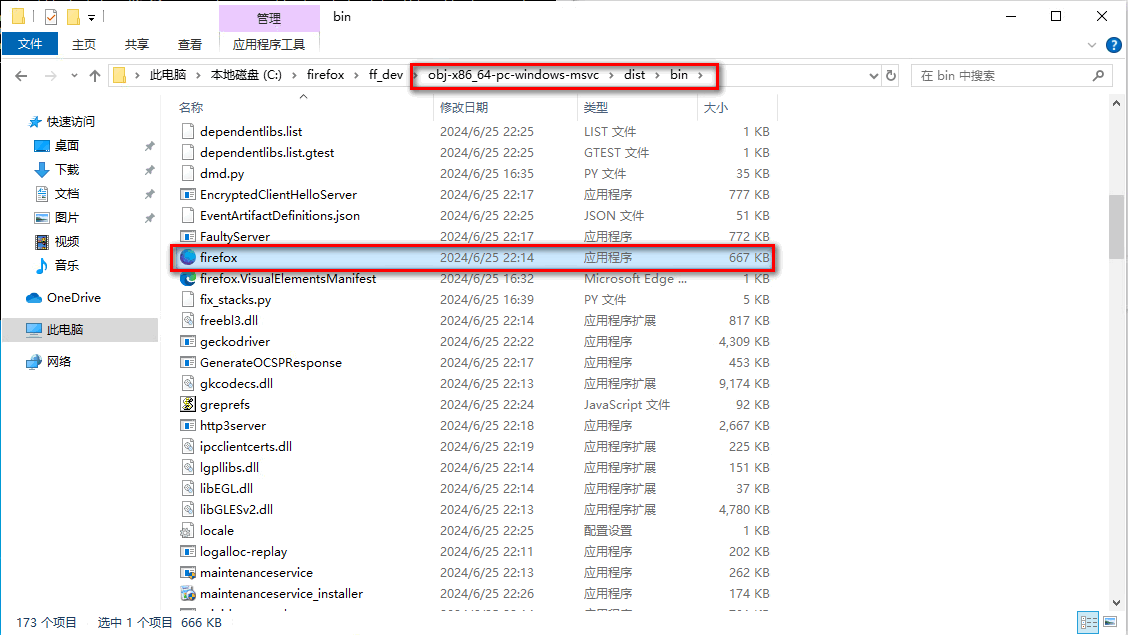Click the search magnifier icon
This screenshot has height=635, width=1128.
coord(1098,76)
